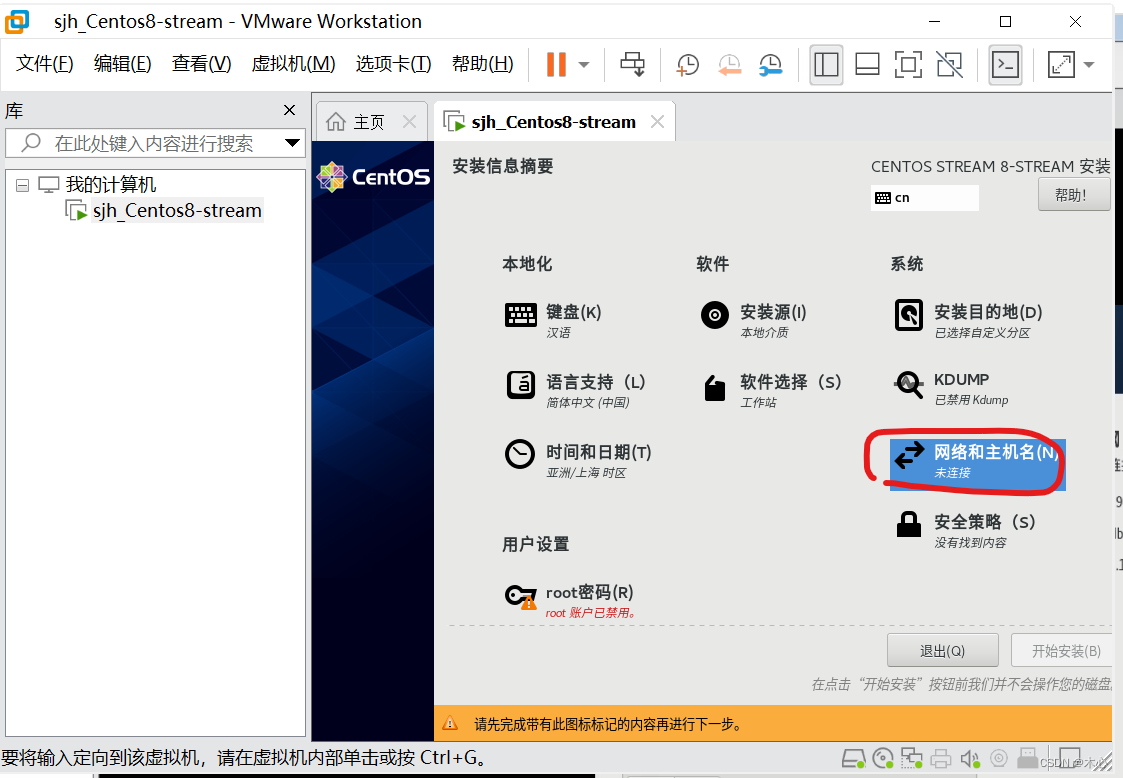Click the sound card status bar icon
This screenshot has height=778, width=1123.
coord(970,758)
